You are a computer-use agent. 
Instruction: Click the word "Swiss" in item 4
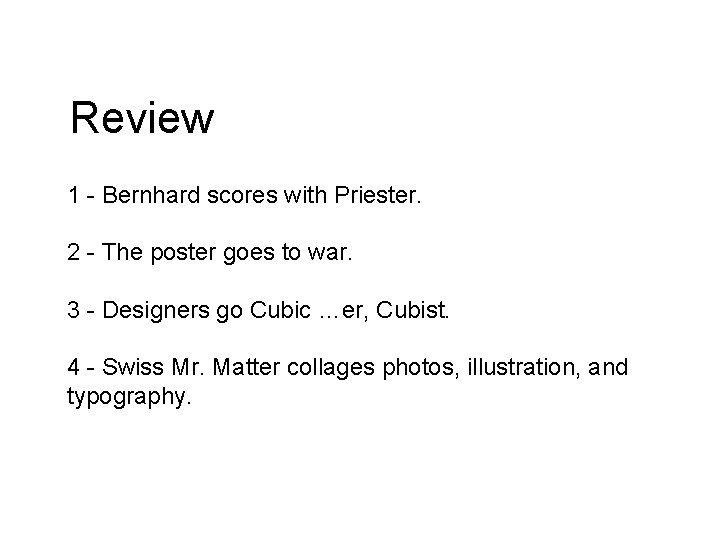[x=129, y=369]
